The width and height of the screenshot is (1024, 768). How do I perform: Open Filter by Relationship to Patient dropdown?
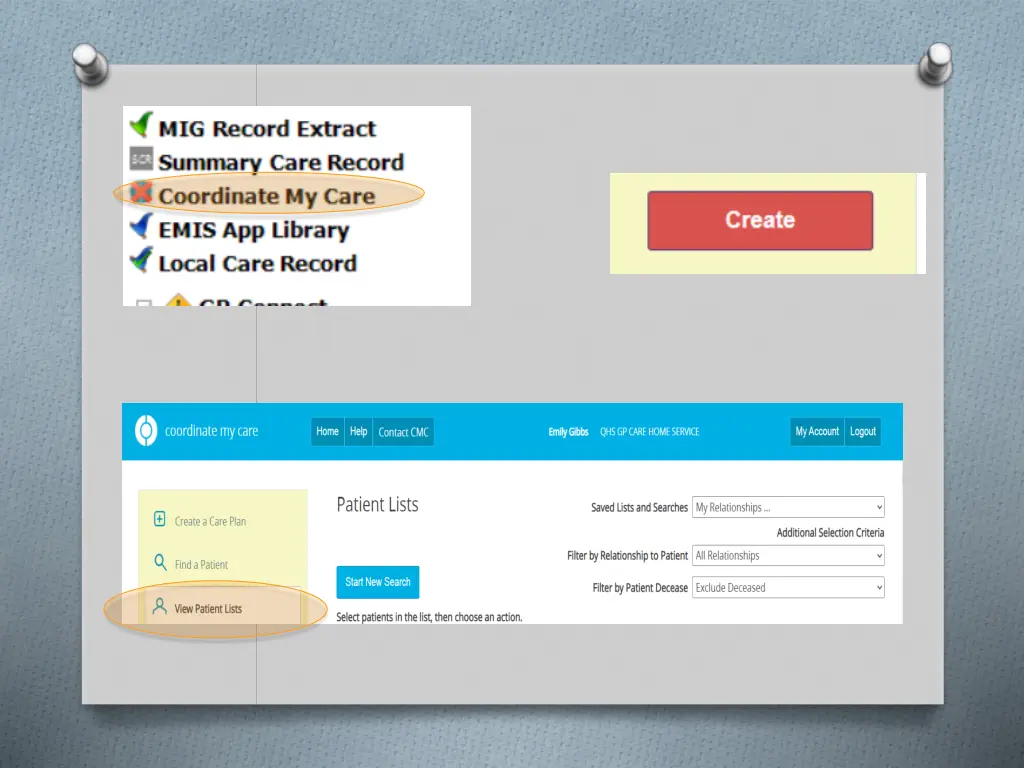788,556
